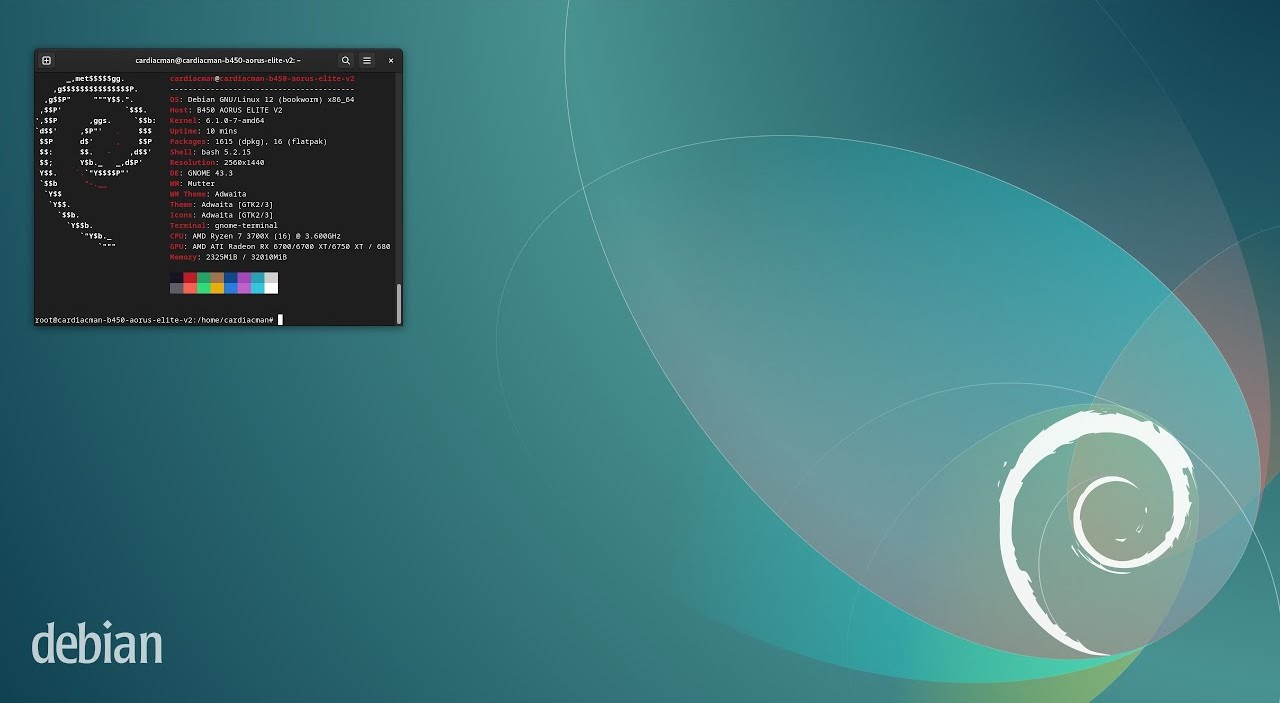1280x703 pixels.
Task: Click the bright green swatch in the bottom row
Action: (204, 288)
